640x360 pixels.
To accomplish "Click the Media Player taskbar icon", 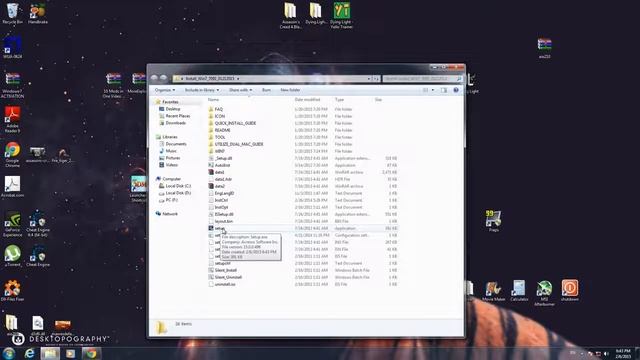I will (70, 353).
